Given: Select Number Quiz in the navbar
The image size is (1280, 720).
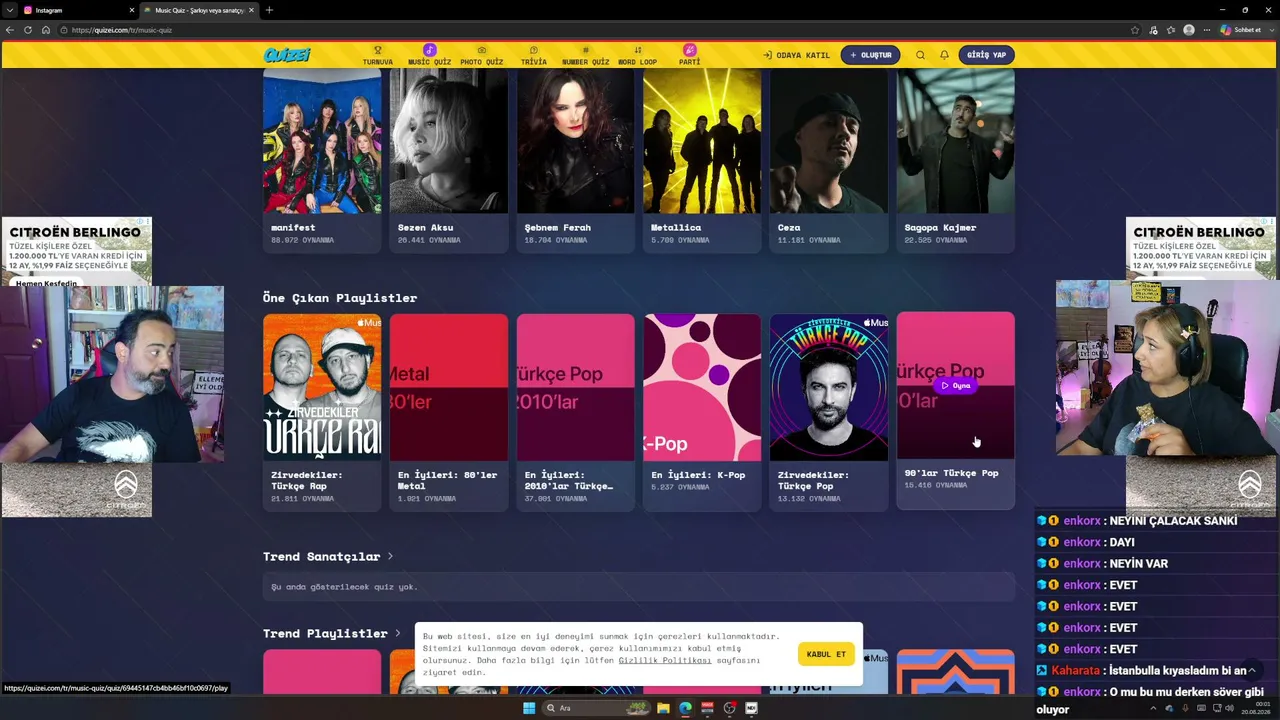Looking at the screenshot, I should coord(585,55).
